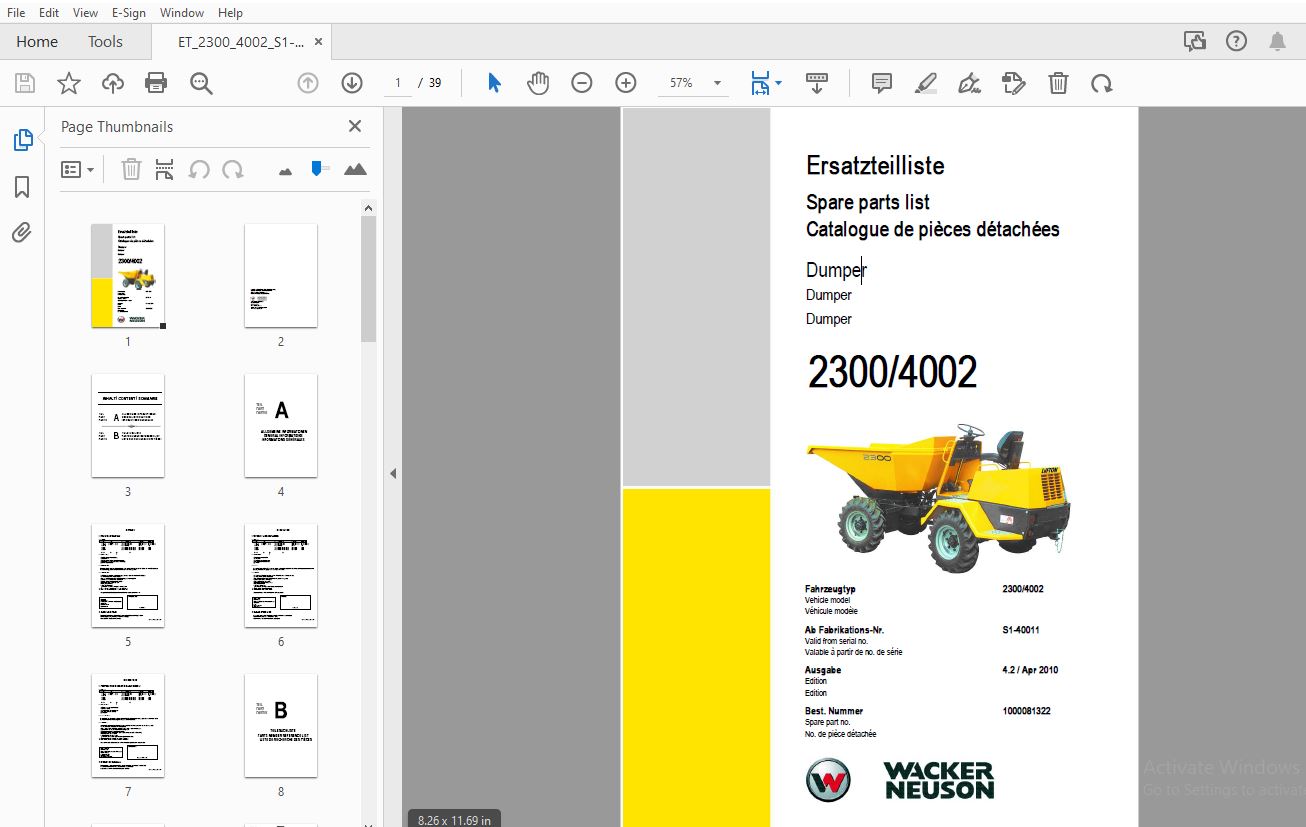The height and width of the screenshot is (827, 1306).
Task: Collapse the navigation pane arrow
Action: pyautogui.click(x=393, y=474)
